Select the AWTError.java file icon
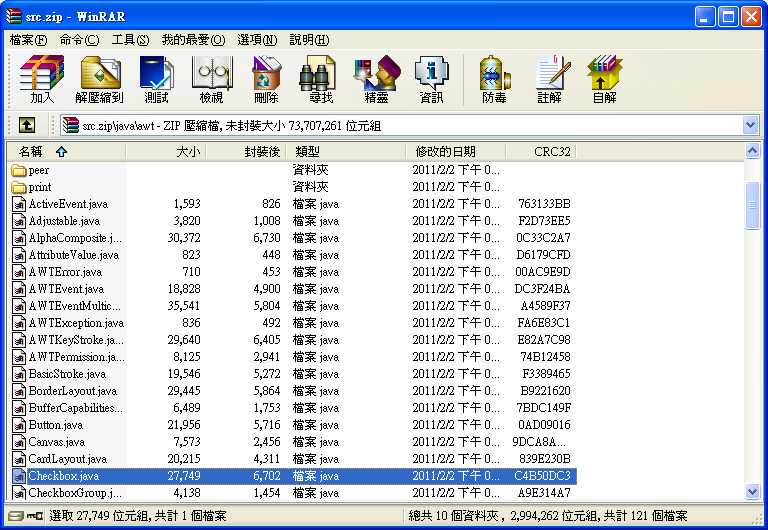Image resolution: width=768 pixels, height=530 pixels. 19,272
